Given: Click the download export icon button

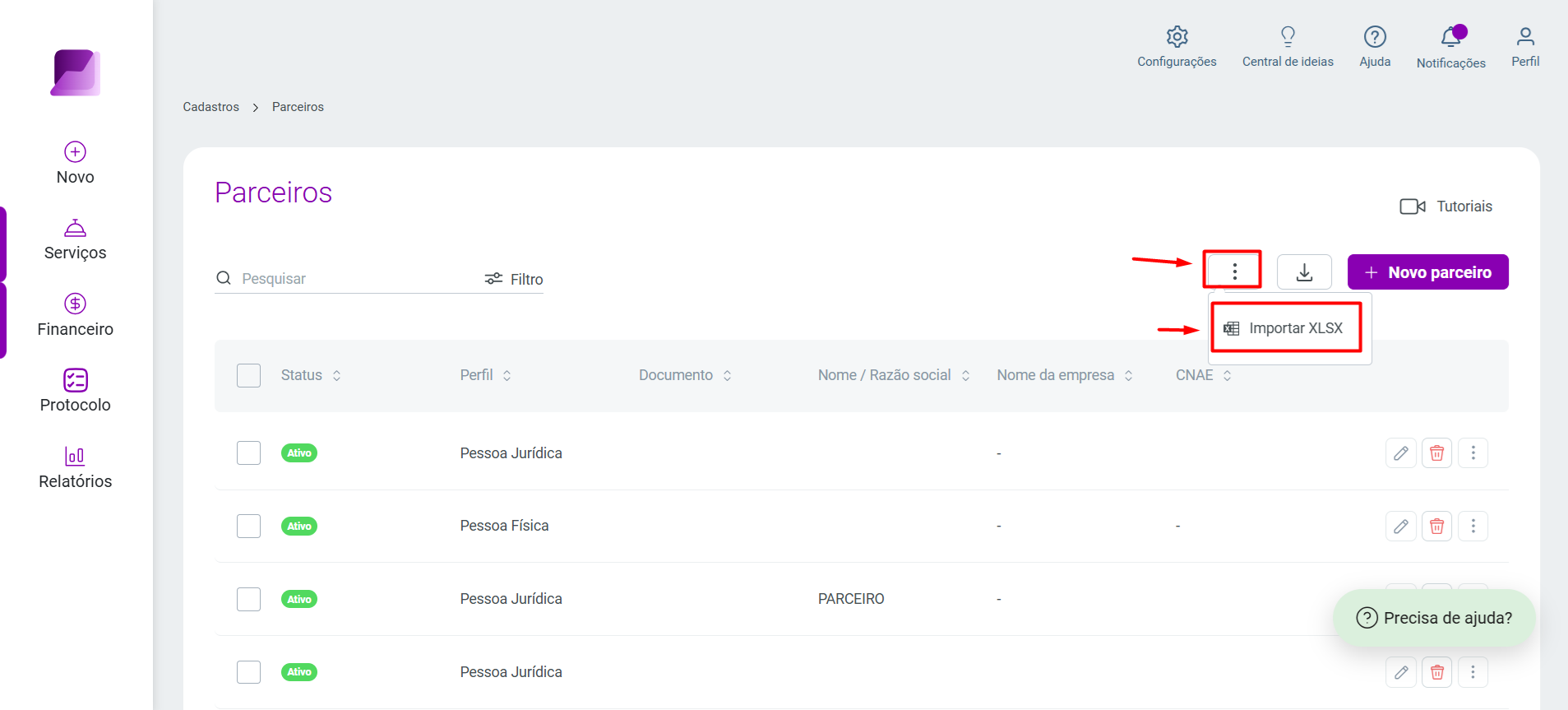Looking at the screenshot, I should pos(1304,272).
